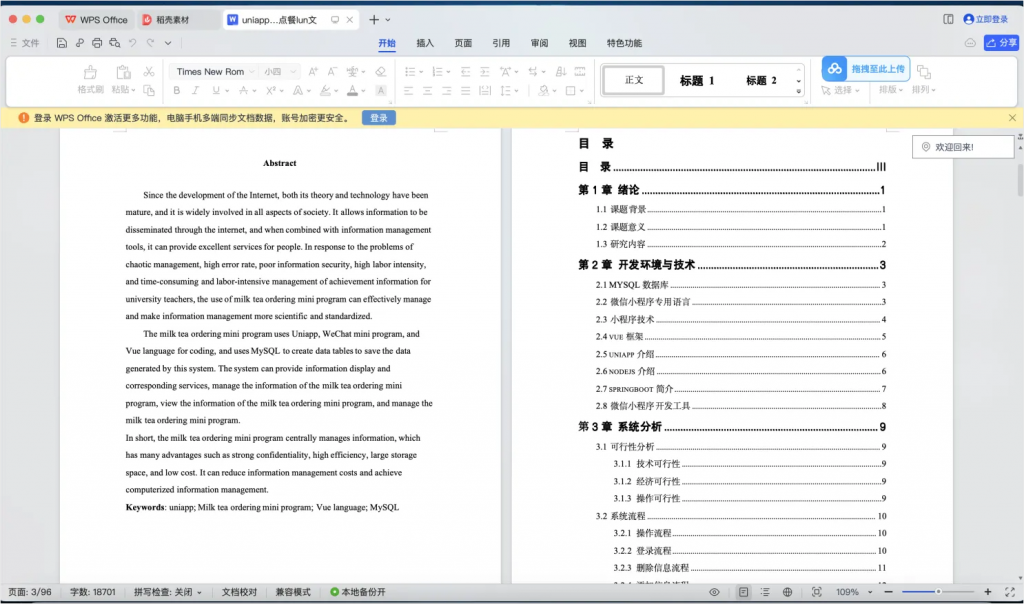The image size is (1024, 604).
Task: Click the blue 登录 button in banner
Action: tap(378, 118)
